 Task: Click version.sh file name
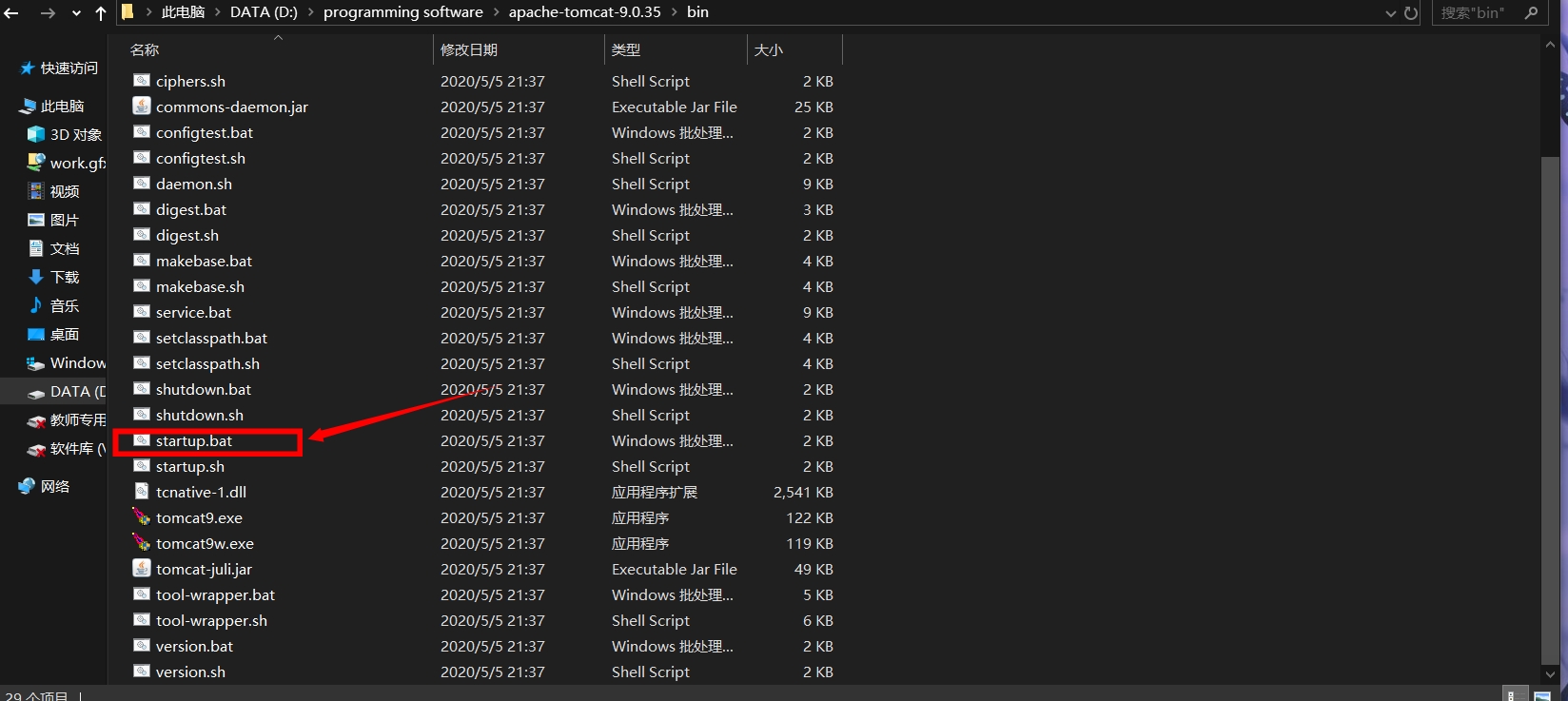191,672
